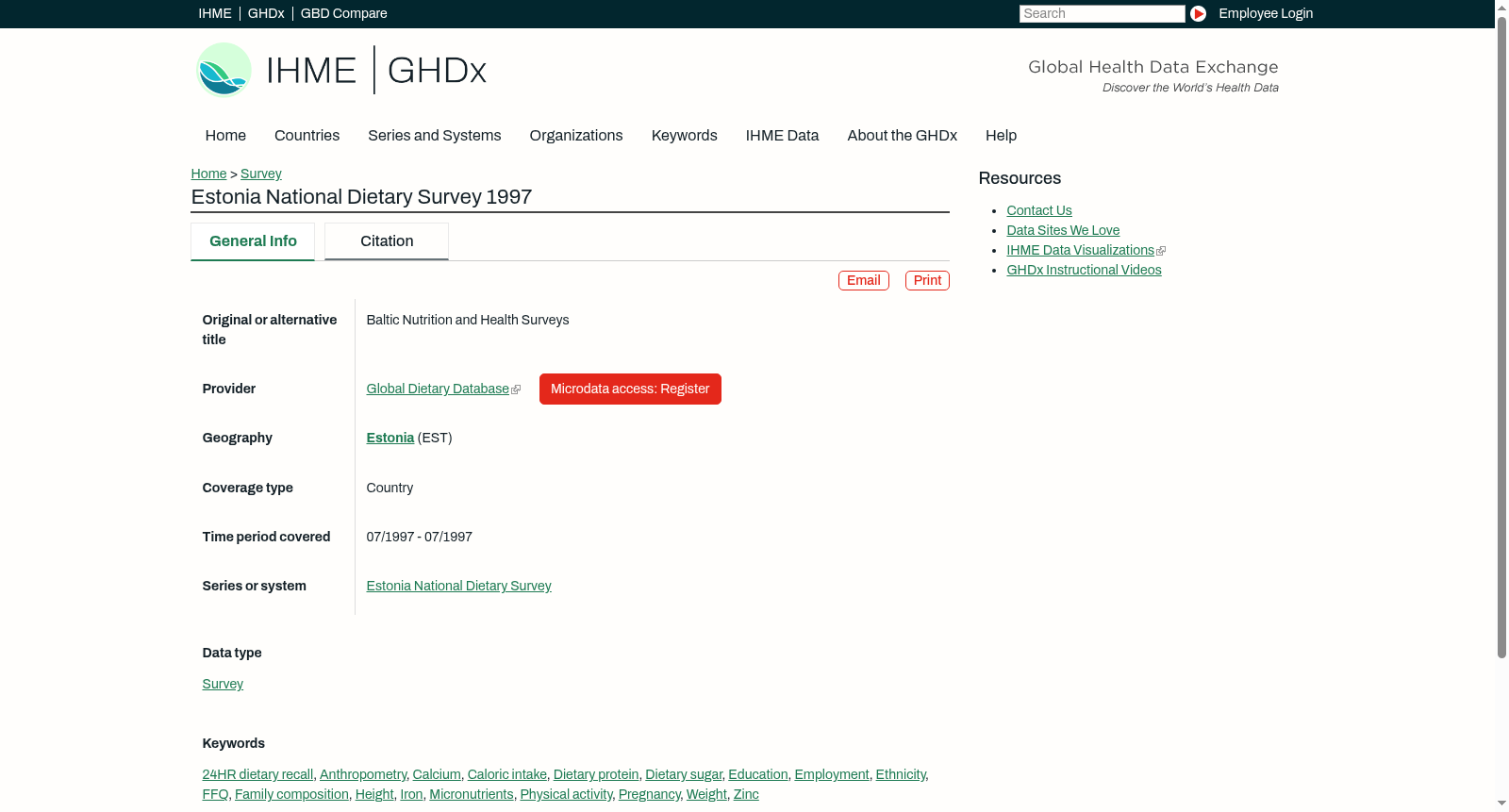
Task: Open the Iron keyword
Action: click(x=411, y=795)
